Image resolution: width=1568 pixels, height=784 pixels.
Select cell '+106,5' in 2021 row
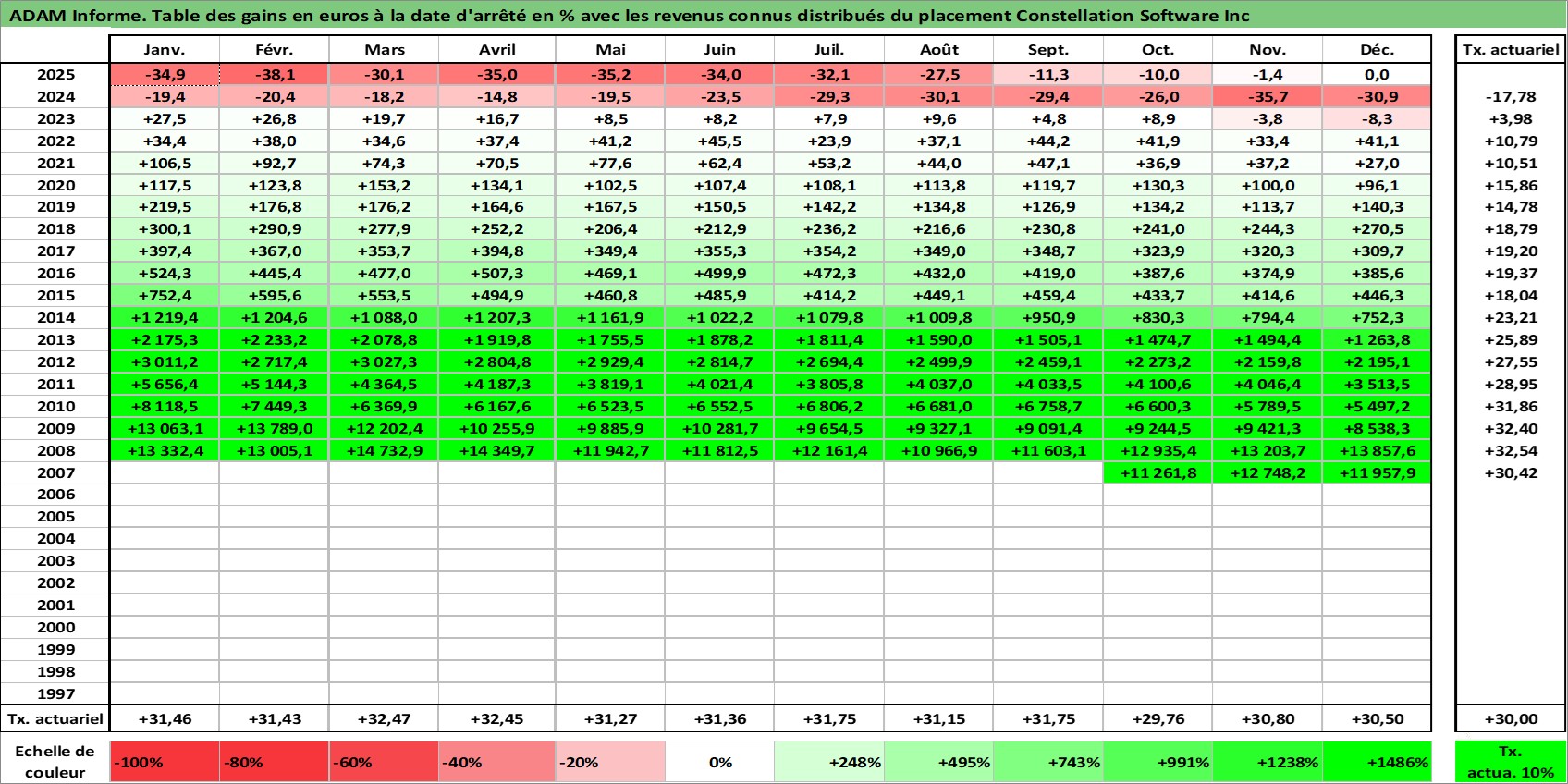point(165,164)
